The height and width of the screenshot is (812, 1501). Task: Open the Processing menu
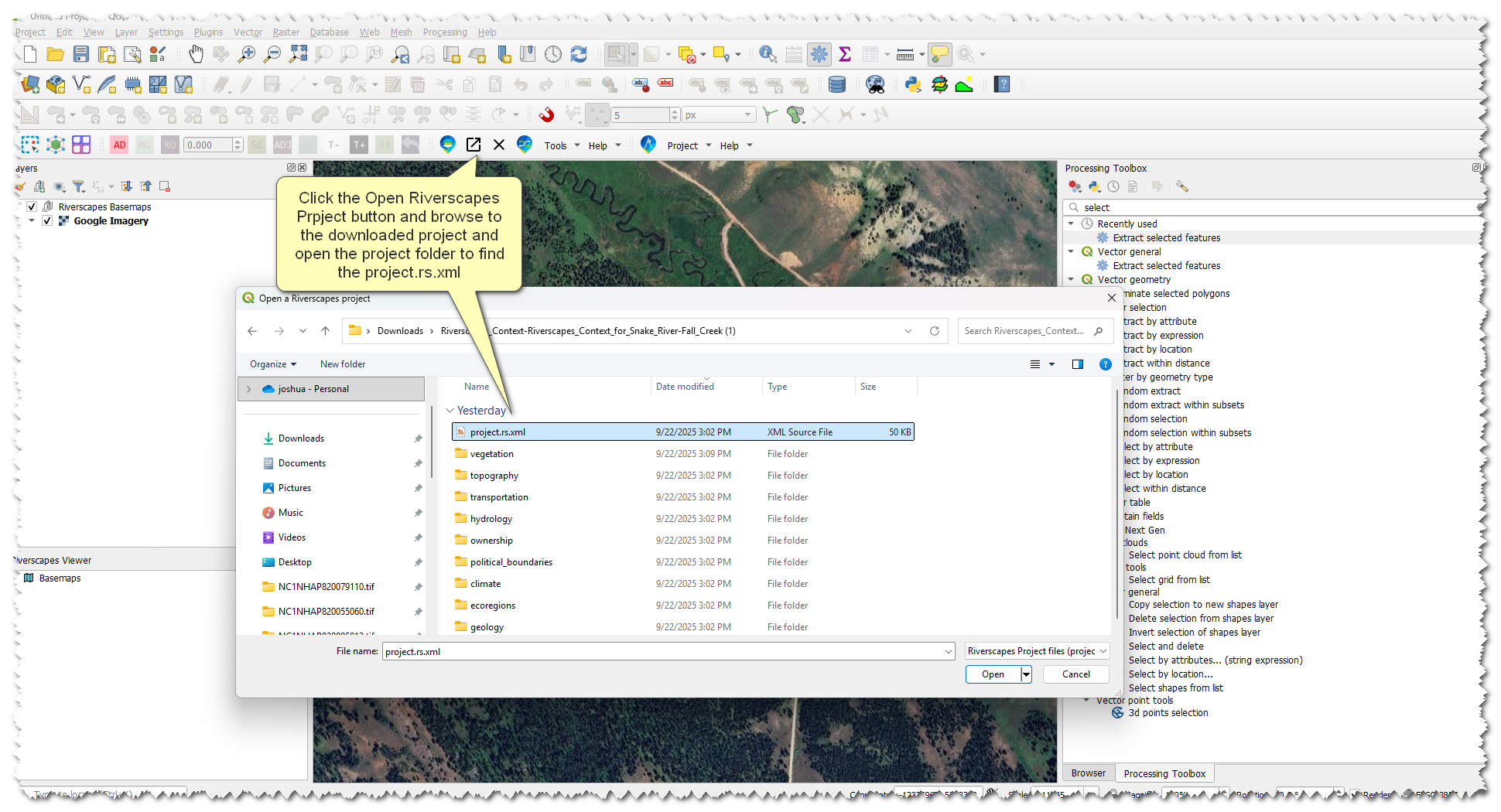click(444, 32)
